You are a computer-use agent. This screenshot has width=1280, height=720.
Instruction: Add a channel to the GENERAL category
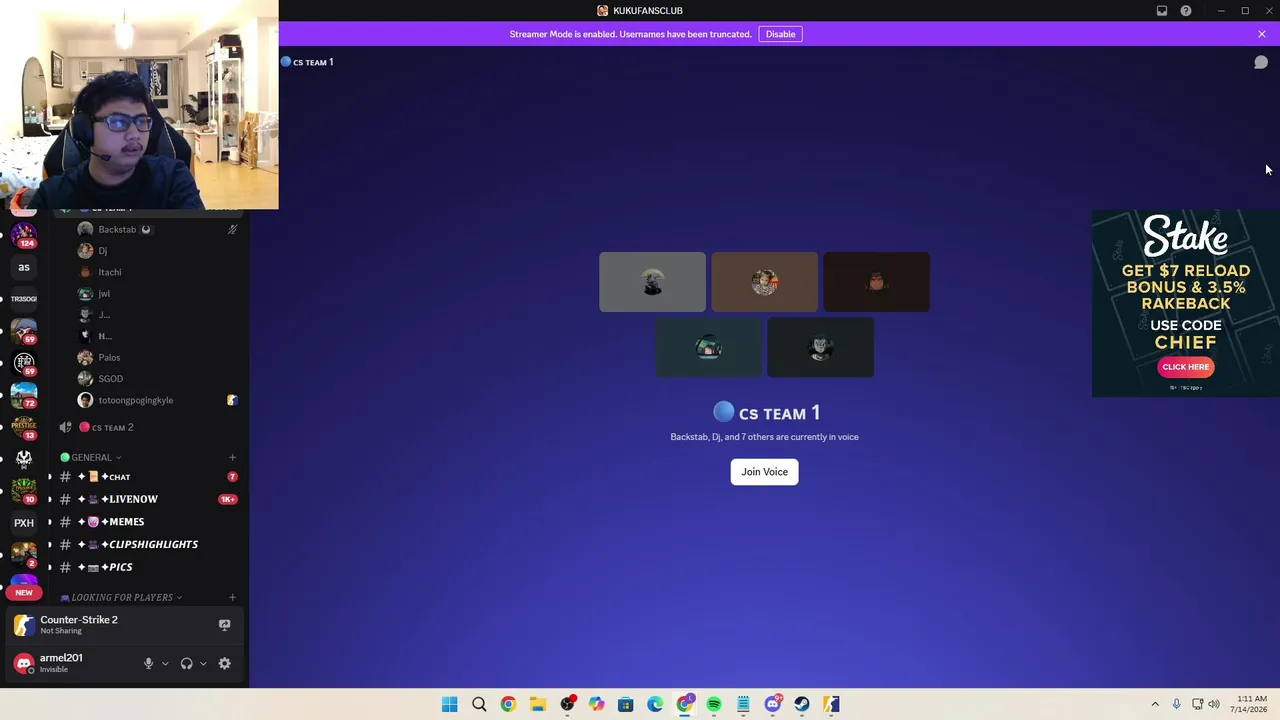[232, 457]
